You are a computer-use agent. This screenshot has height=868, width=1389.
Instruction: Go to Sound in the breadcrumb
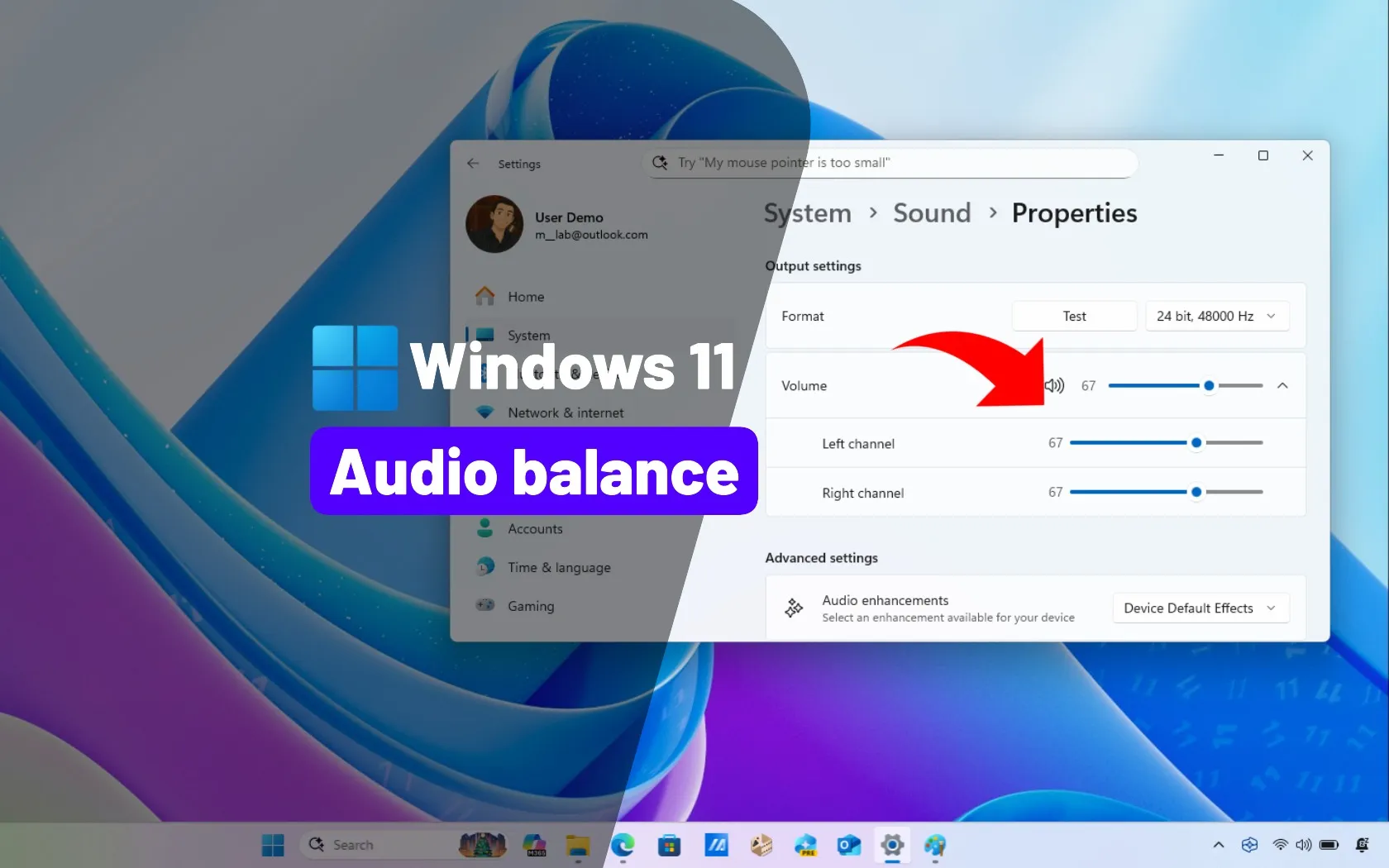tap(932, 213)
